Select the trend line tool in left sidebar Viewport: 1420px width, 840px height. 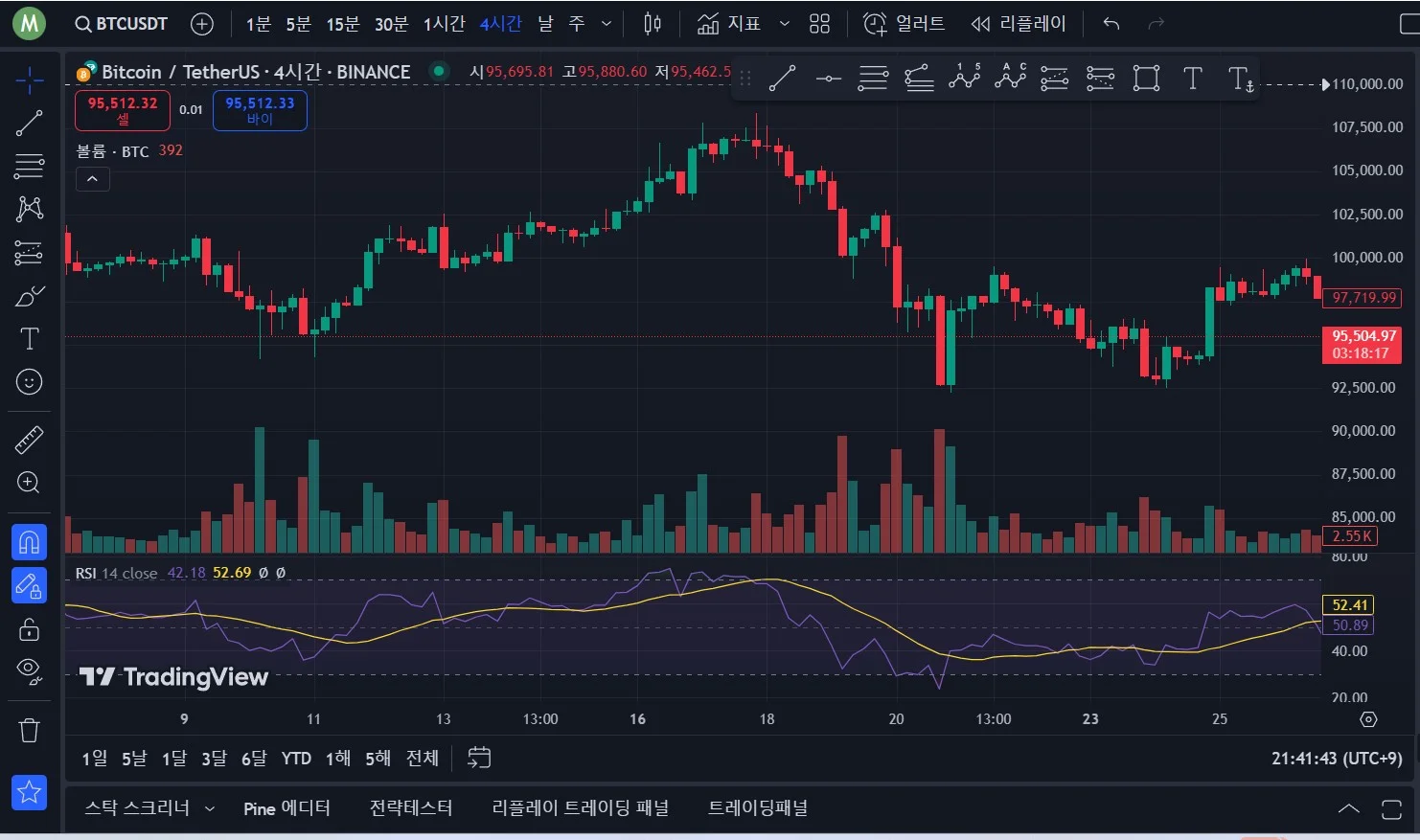coord(30,123)
